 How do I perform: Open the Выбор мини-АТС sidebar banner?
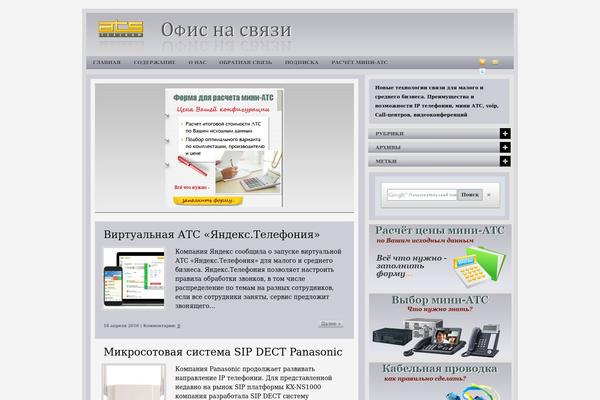(440, 327)
